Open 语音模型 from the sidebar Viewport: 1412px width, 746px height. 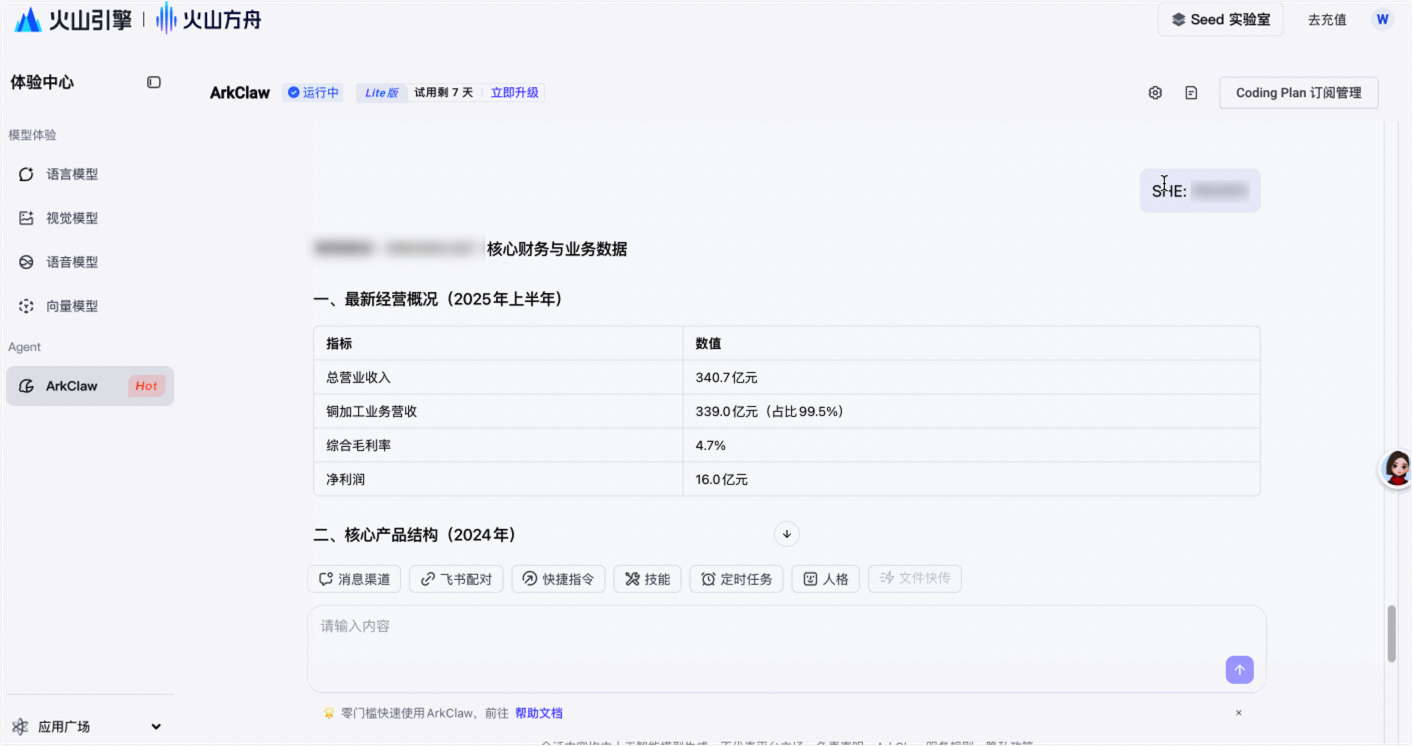point(72,262)
